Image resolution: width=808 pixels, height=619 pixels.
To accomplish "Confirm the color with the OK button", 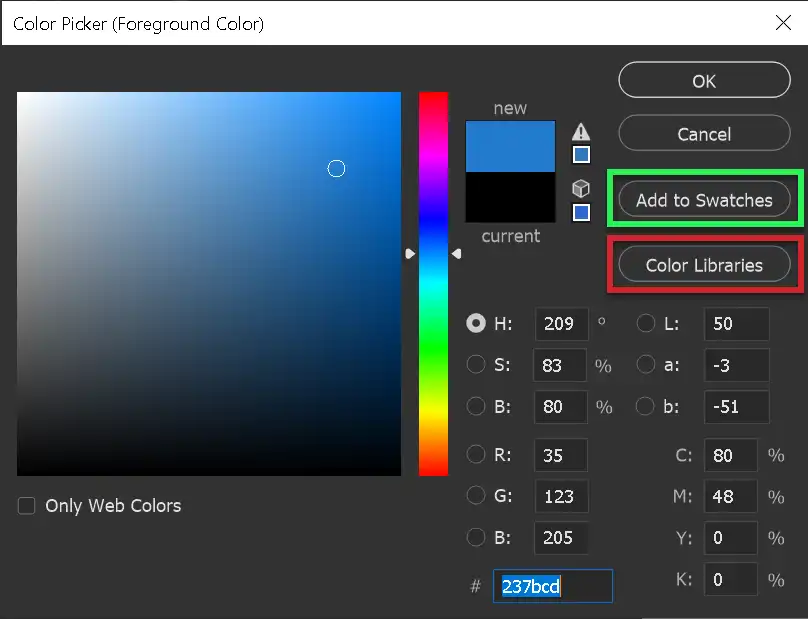I will (x=704, y=80).
